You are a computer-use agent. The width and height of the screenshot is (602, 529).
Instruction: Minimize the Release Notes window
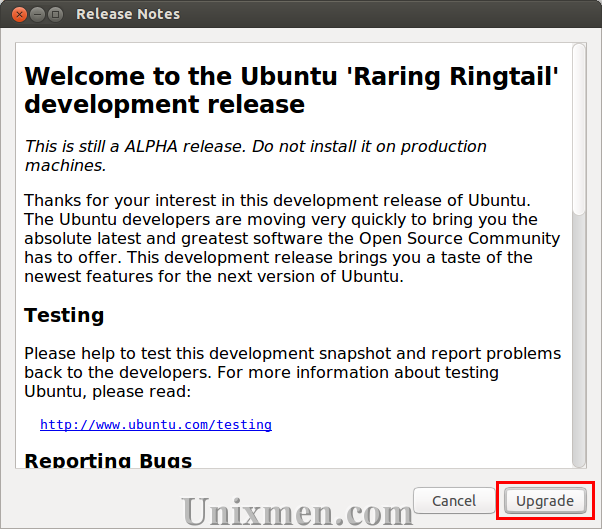pos(37,15)
